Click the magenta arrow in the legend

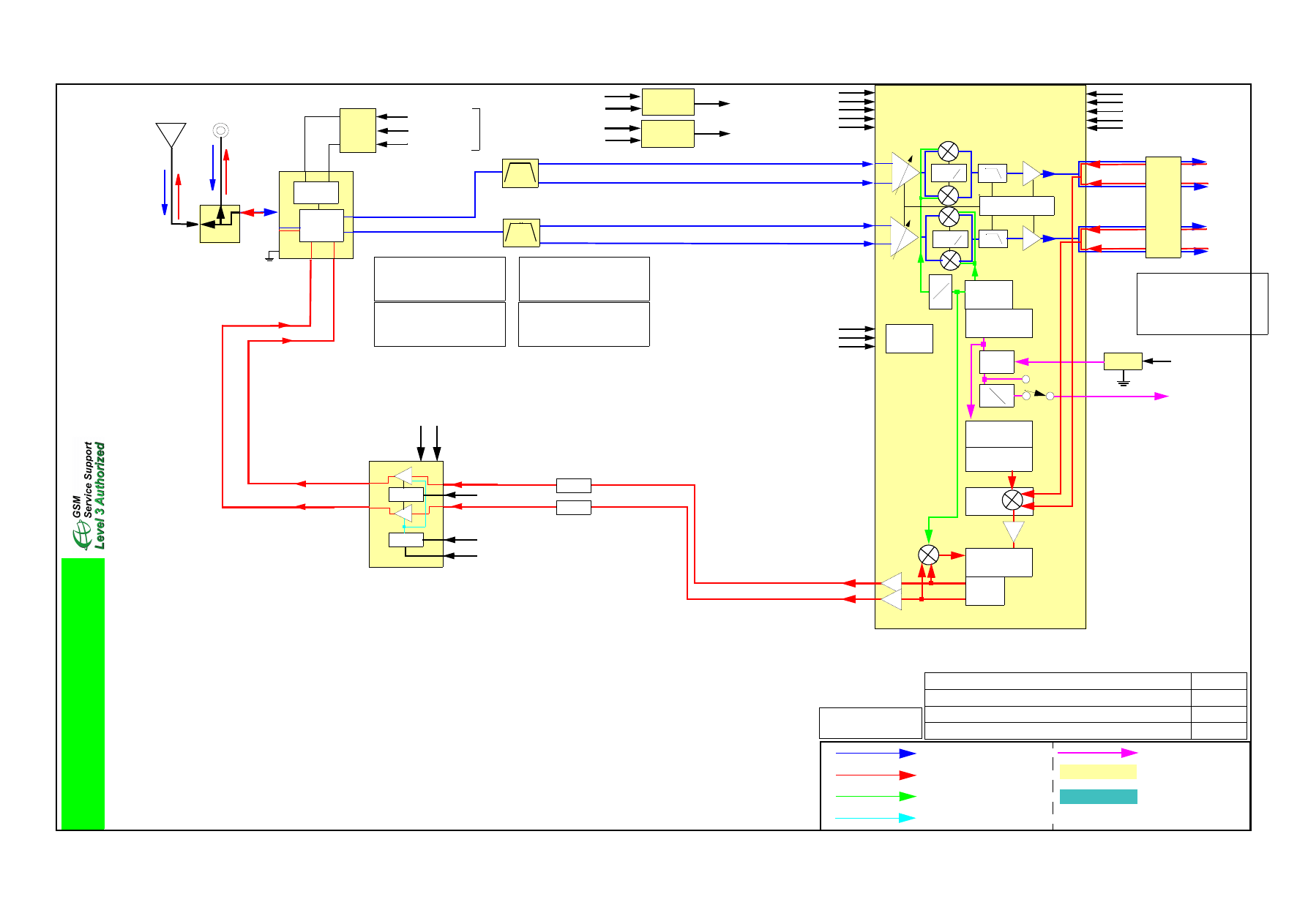pyautogui.click(x=1098, y=753)
